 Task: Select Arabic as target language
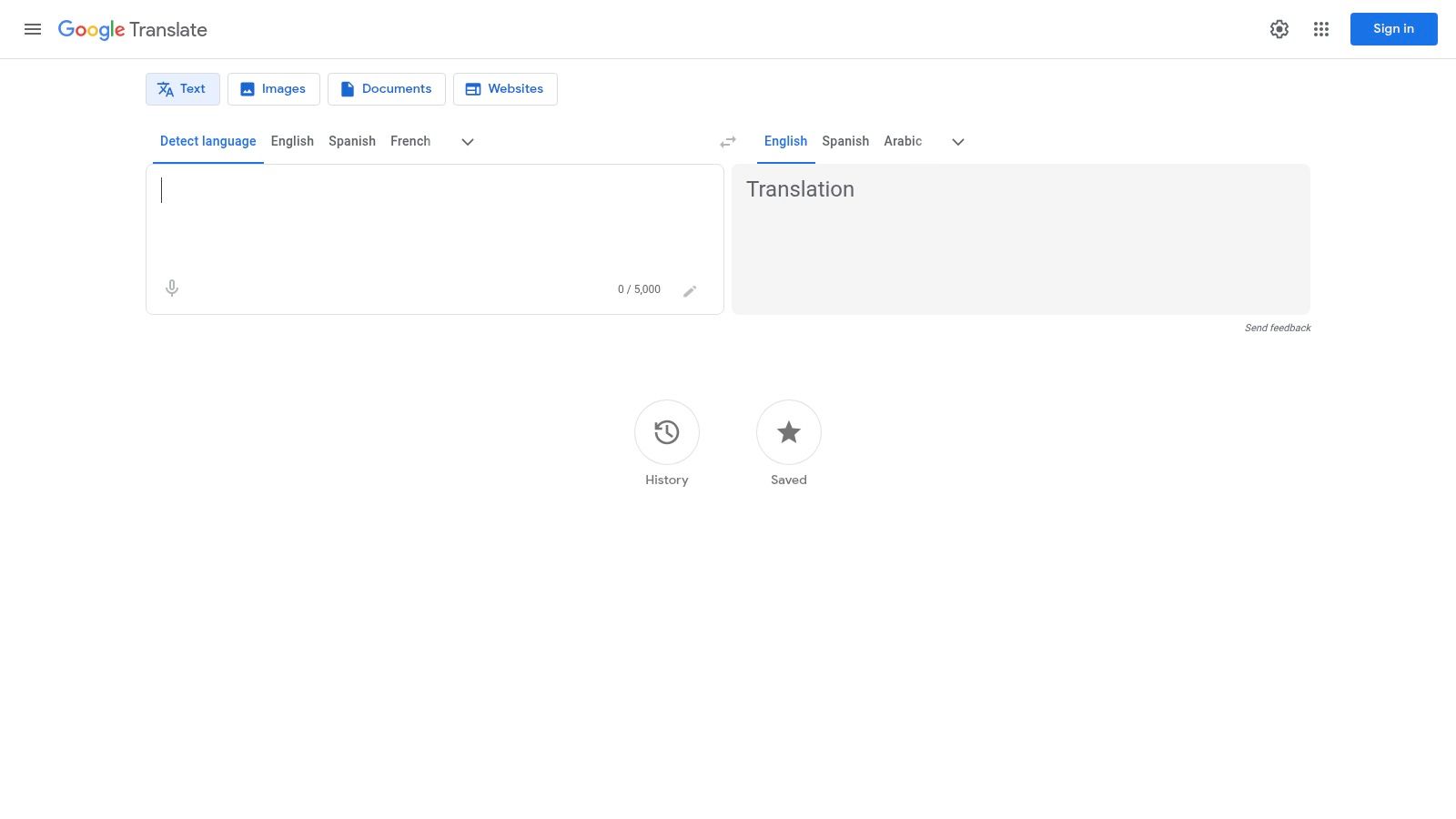(902, 141)
